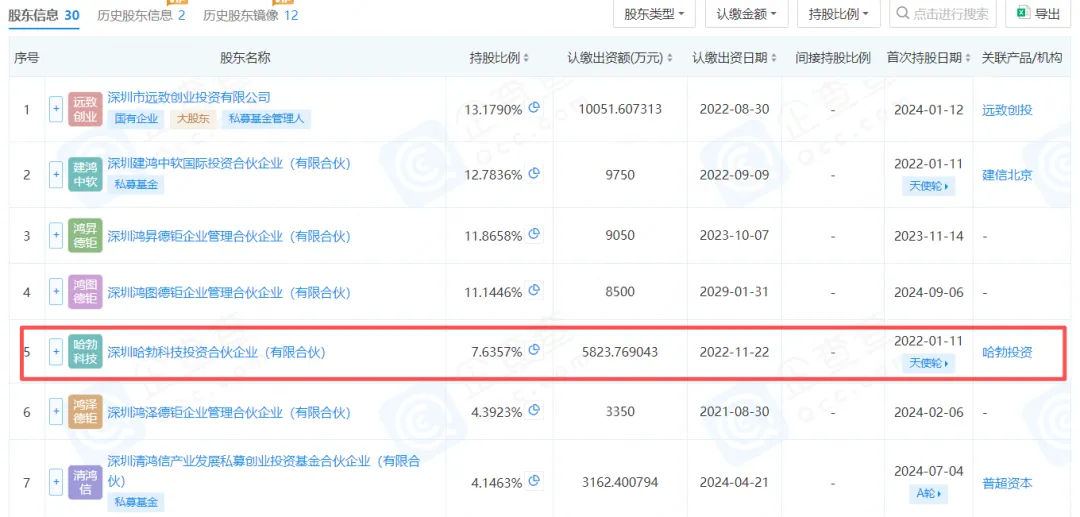The height and width of the screenshot is (517, 1080).
Task: Open related product 普超资本 link
Action: tap(1007, 483)
